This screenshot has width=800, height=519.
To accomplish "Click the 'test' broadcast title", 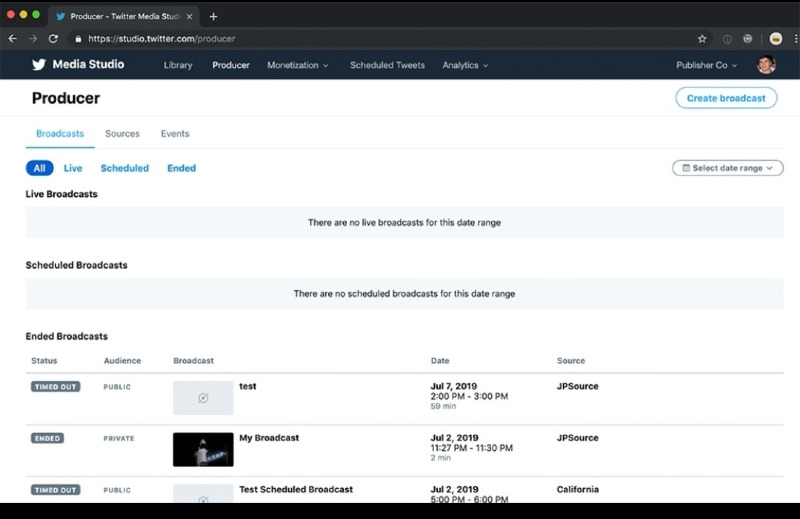I will point(247,386).
